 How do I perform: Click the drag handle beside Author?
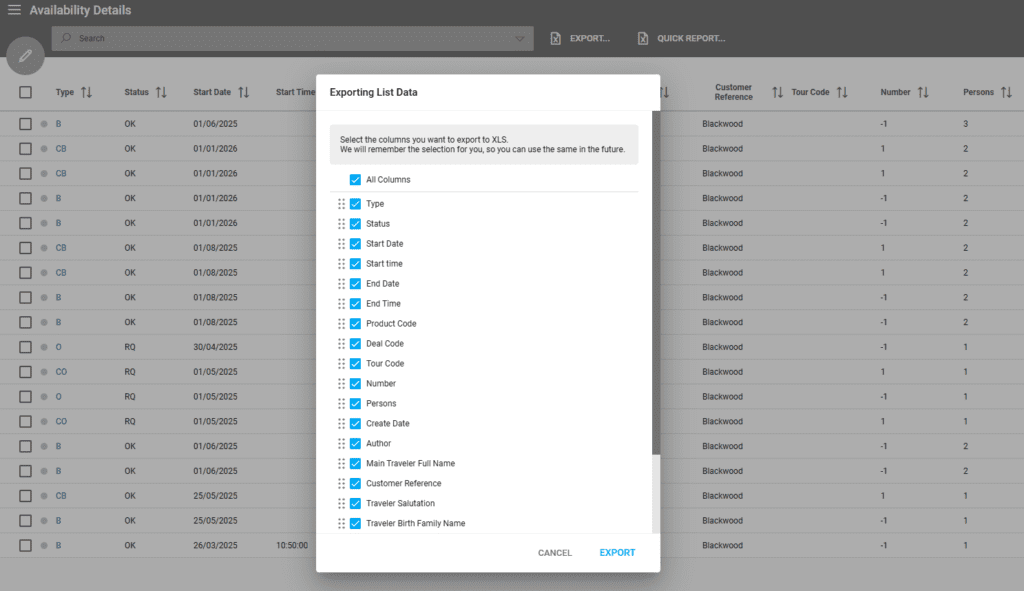coord(342,443)
